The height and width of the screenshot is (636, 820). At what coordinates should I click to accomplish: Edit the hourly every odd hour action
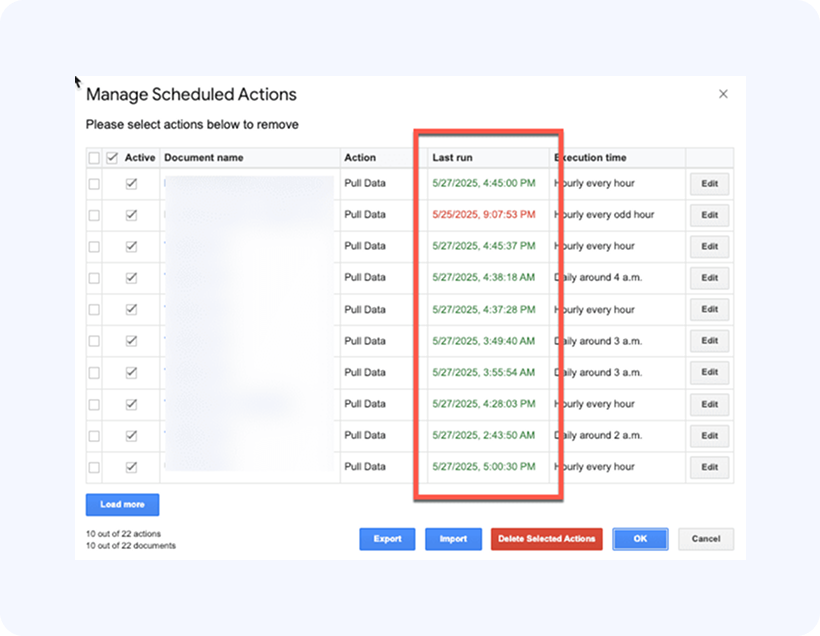pos(709,215)
